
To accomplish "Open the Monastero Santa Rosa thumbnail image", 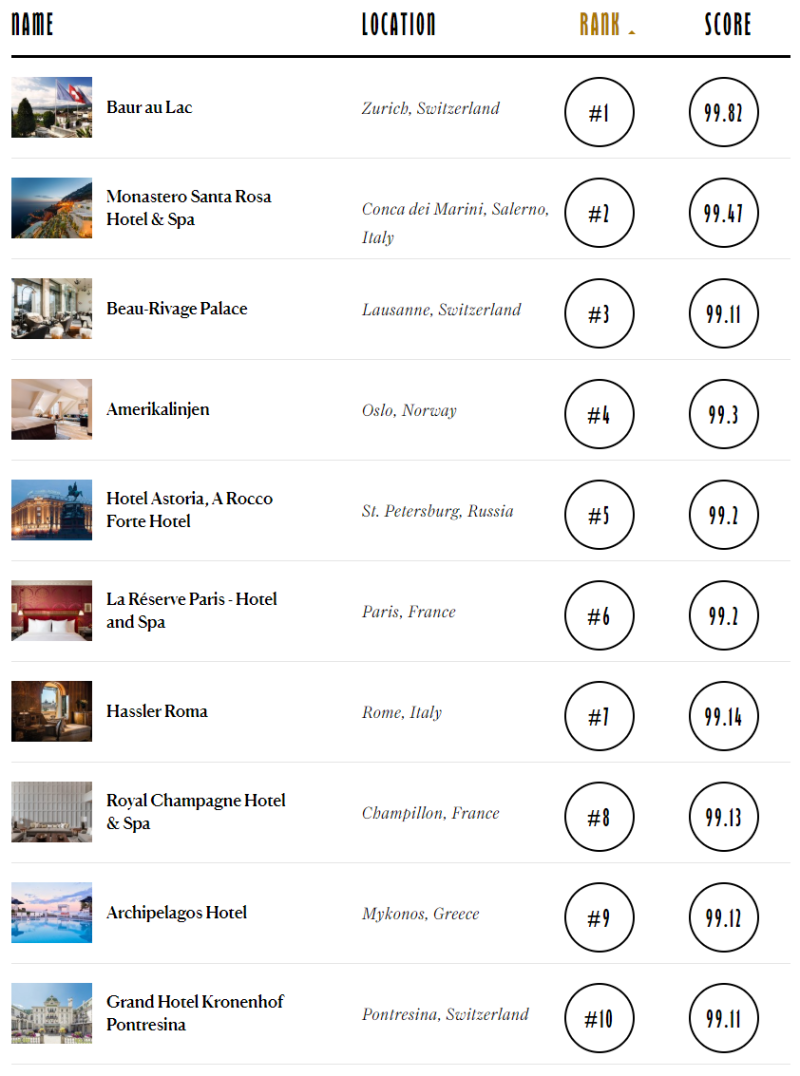I will [x=51, y=208].
